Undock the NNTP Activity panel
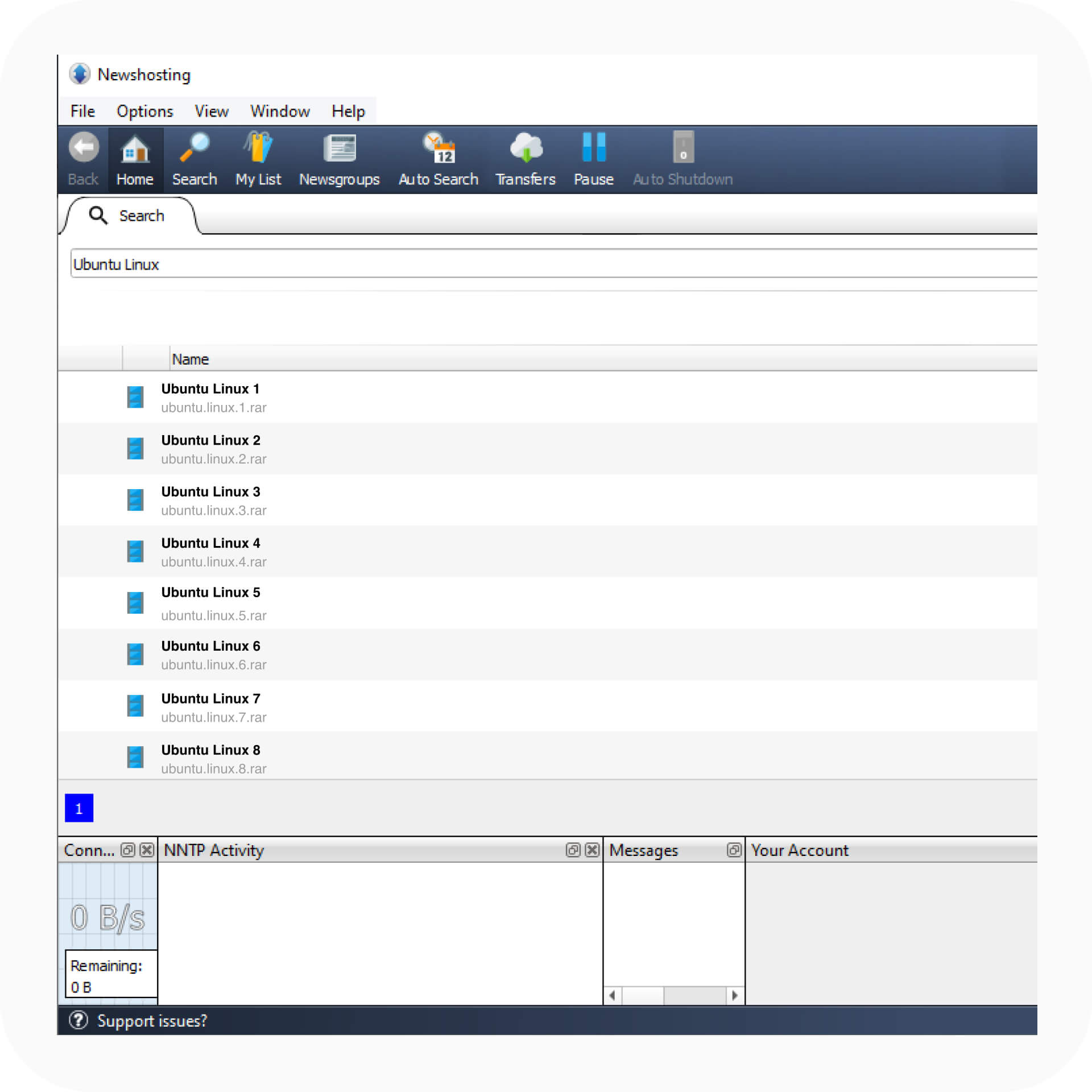The height and width of the screenshot is (1092, 1092). click(573, 850)
